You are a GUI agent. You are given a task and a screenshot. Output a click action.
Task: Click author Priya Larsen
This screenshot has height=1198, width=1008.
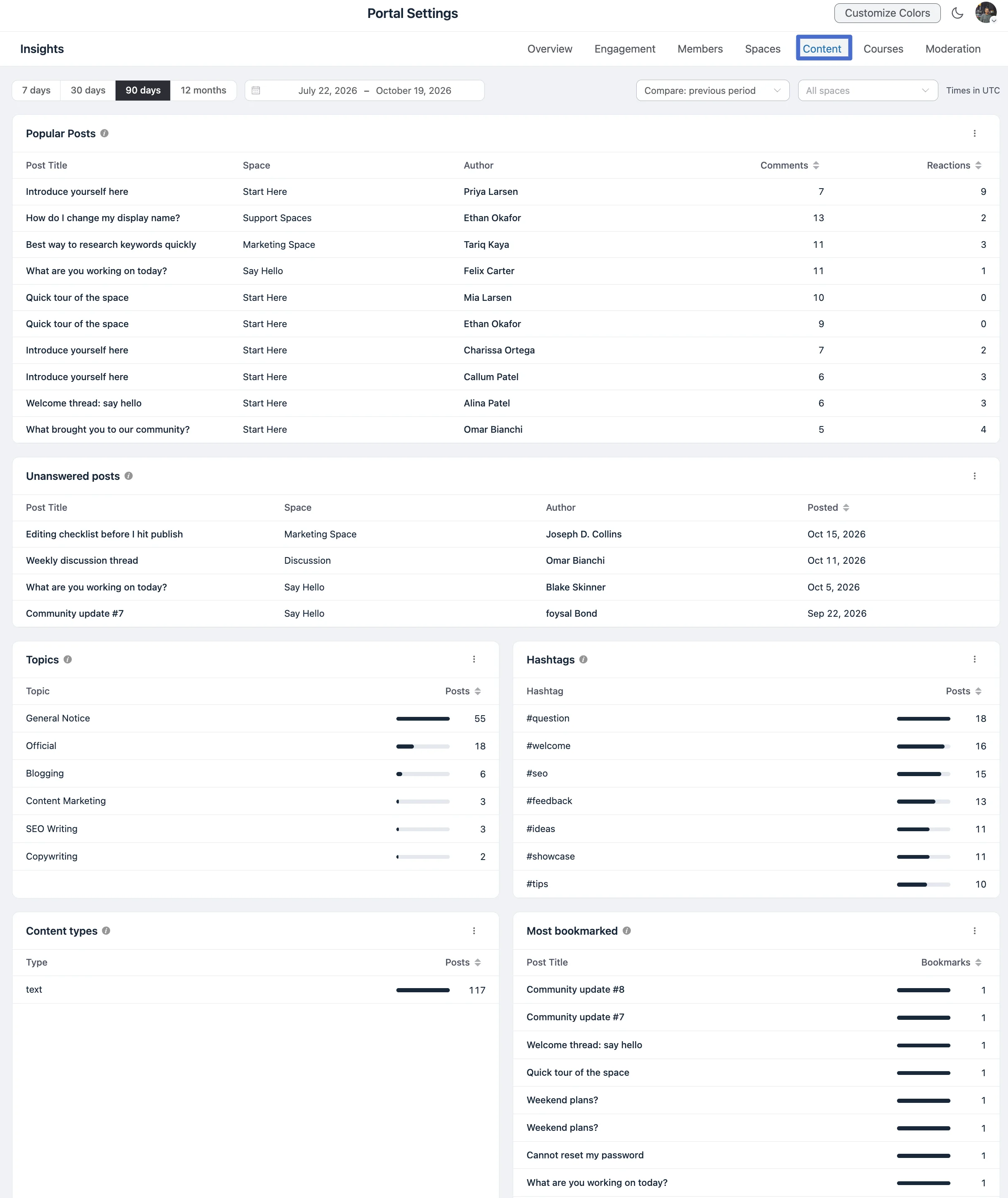point(490,192)
